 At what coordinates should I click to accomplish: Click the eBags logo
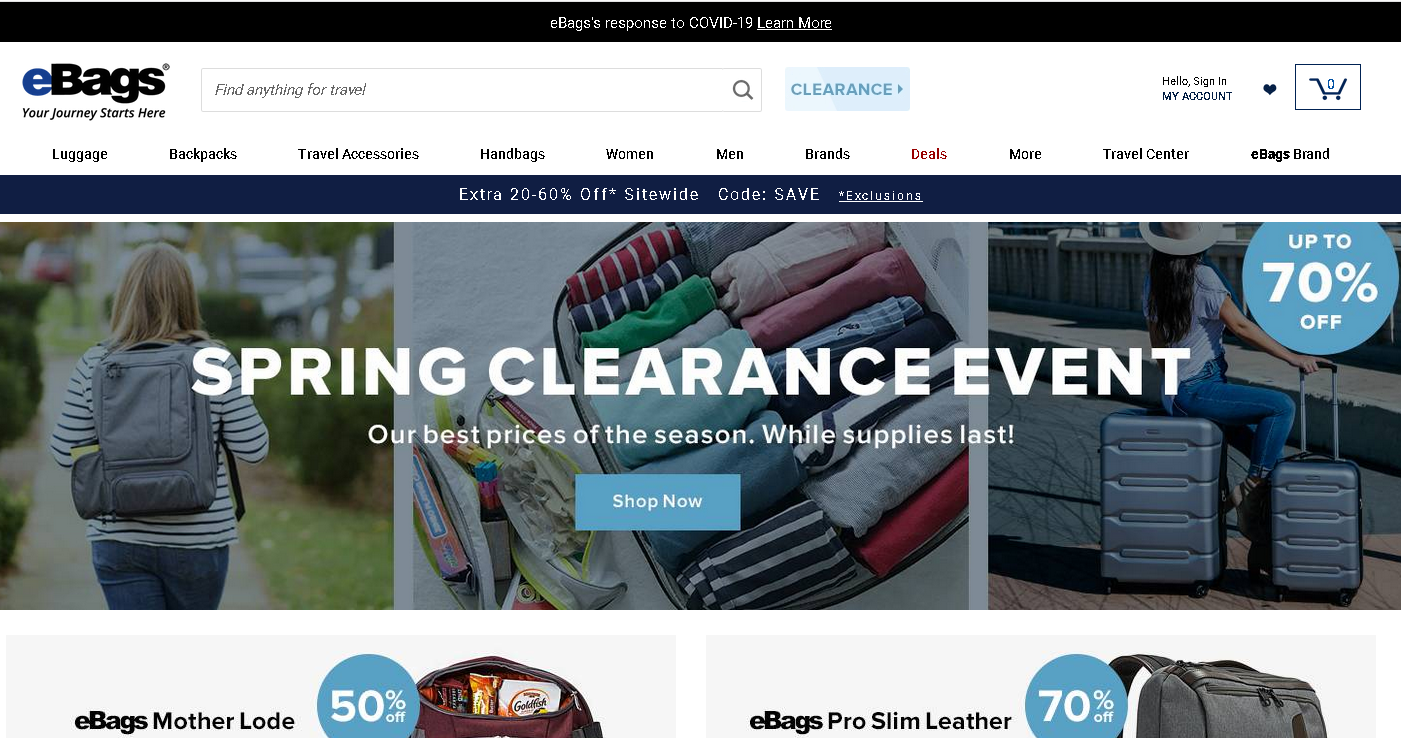point(95,90)
